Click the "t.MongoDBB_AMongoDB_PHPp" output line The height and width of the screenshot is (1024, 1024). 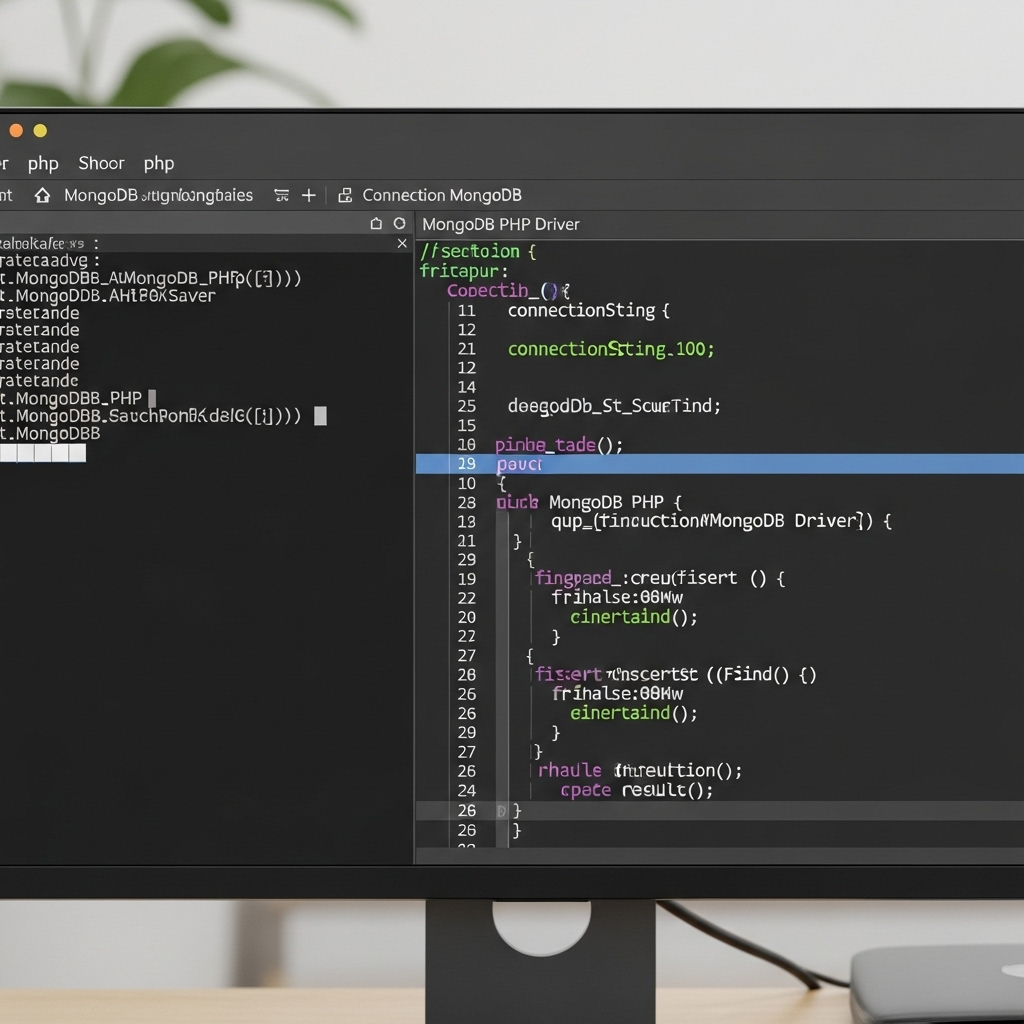pyautogui.click(x=151, y=278)
